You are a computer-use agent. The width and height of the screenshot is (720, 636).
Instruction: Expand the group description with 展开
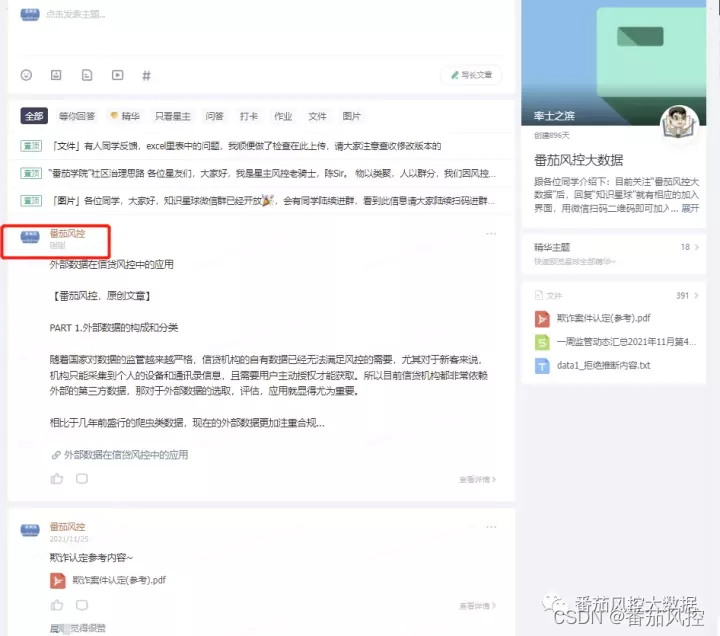(x=690, y=208)
